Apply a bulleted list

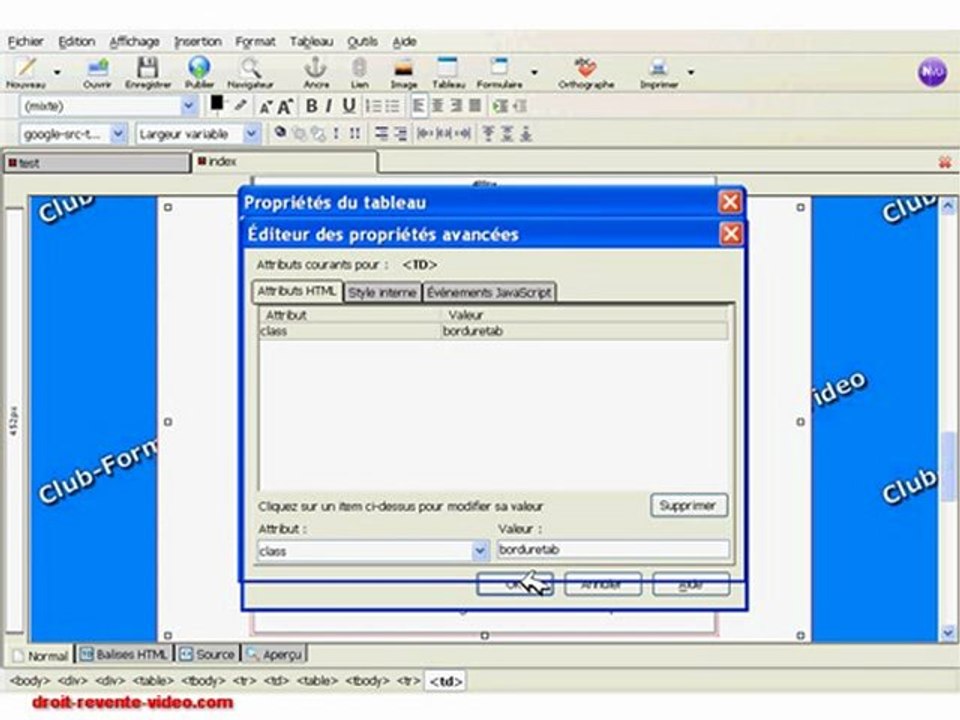(x=392, y=106)
